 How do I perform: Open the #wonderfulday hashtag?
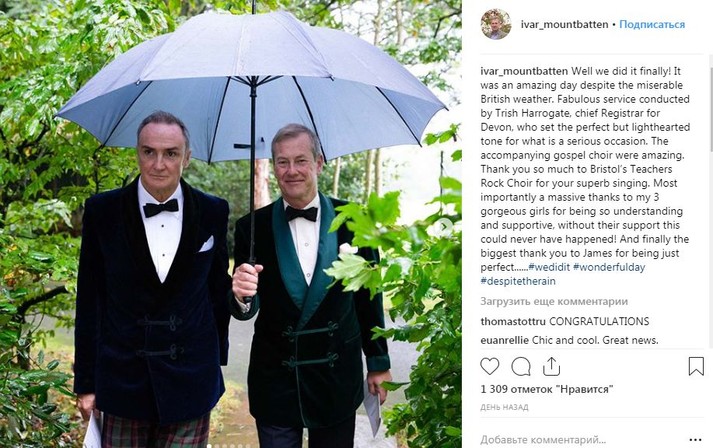point(609,267)
